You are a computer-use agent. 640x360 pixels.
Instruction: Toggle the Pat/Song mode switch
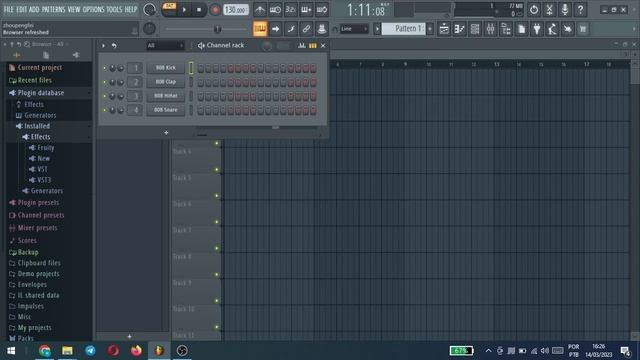coord(169,9)
